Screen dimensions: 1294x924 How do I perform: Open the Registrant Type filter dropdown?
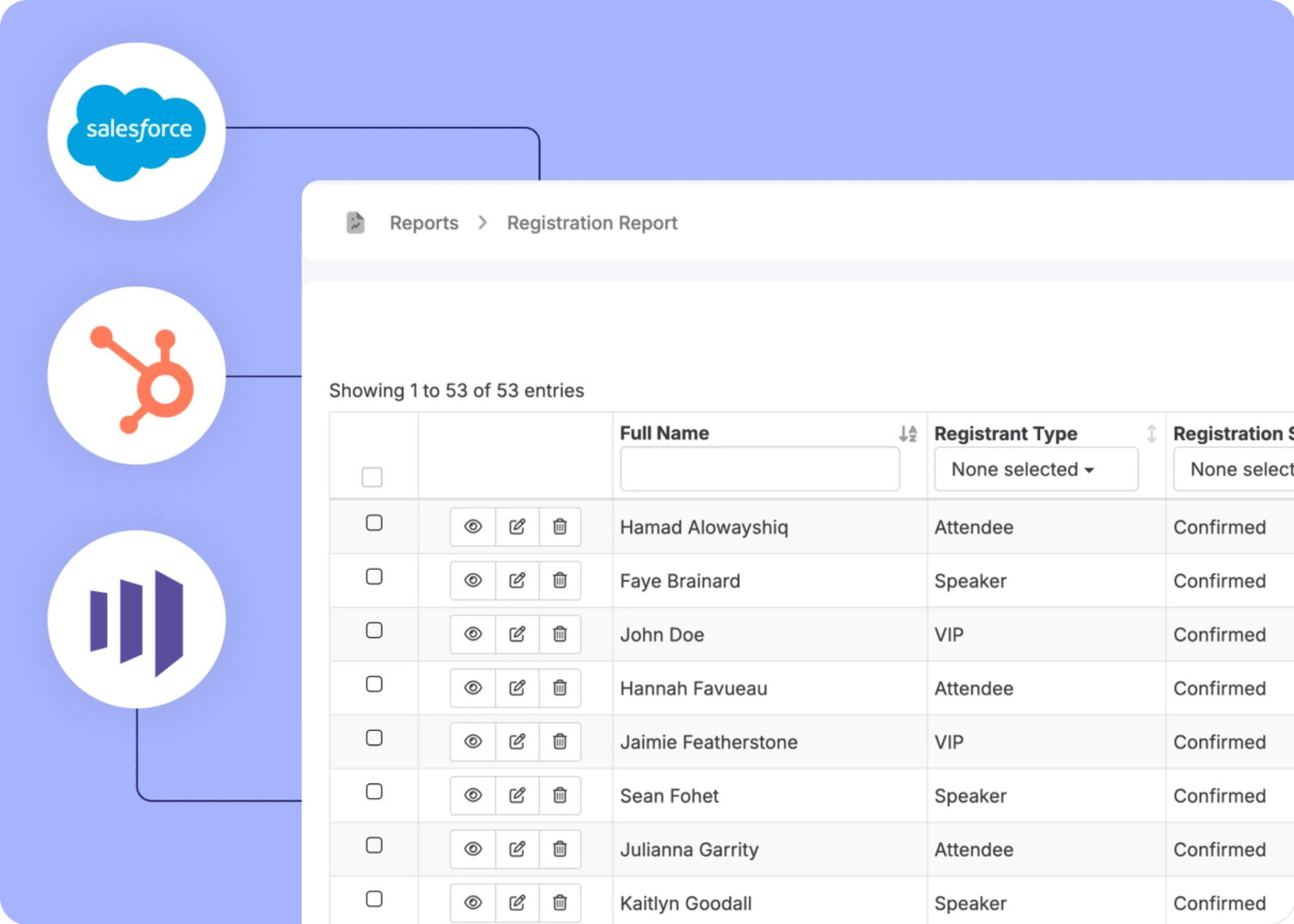(x=1036, y=469)
